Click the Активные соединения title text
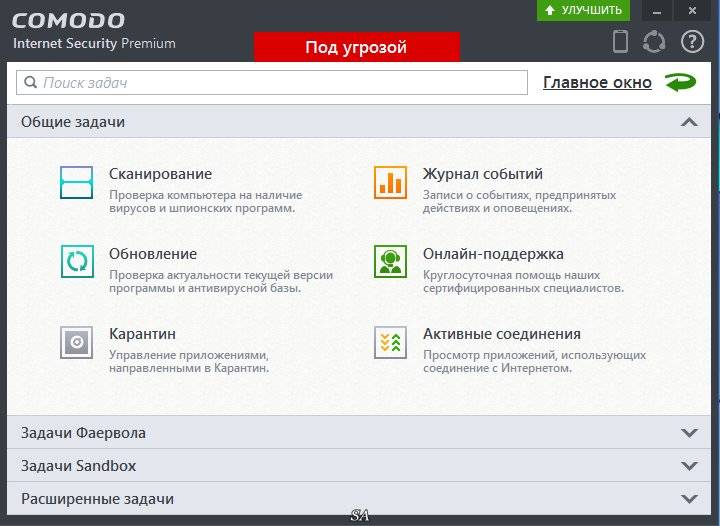 pos(501,334)
